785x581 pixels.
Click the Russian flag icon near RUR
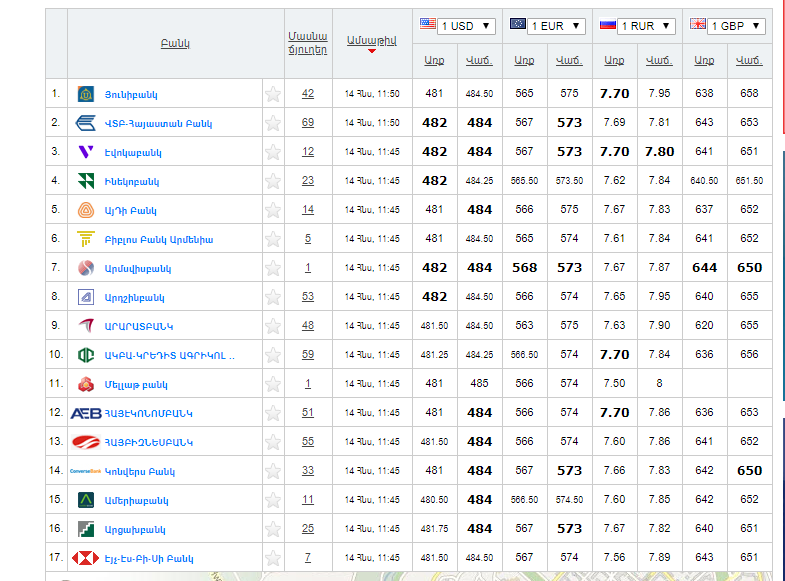click(x=608, y=24)
